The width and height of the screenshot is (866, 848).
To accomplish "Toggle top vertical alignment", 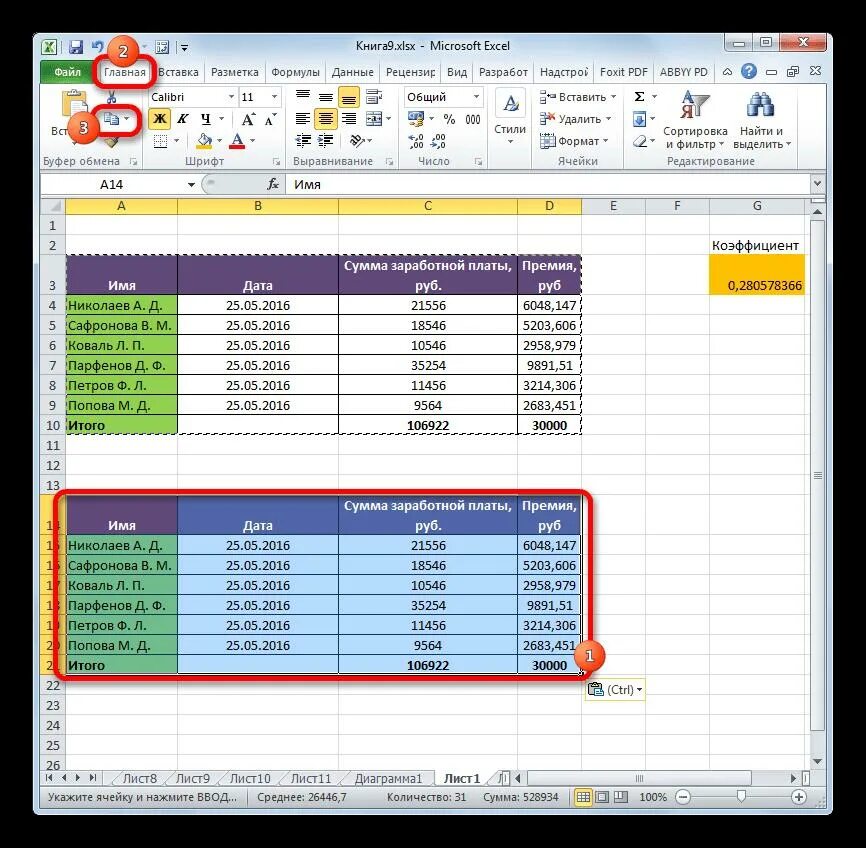I will [x=303, y=97].
